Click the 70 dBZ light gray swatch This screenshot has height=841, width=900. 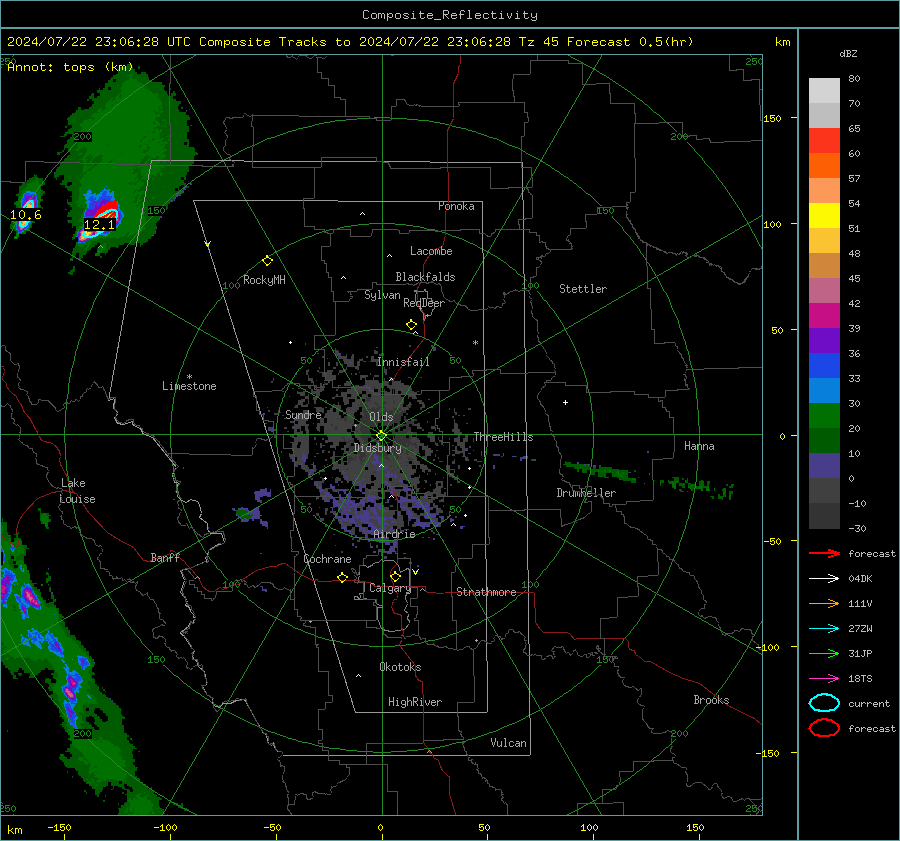[824, 91]
